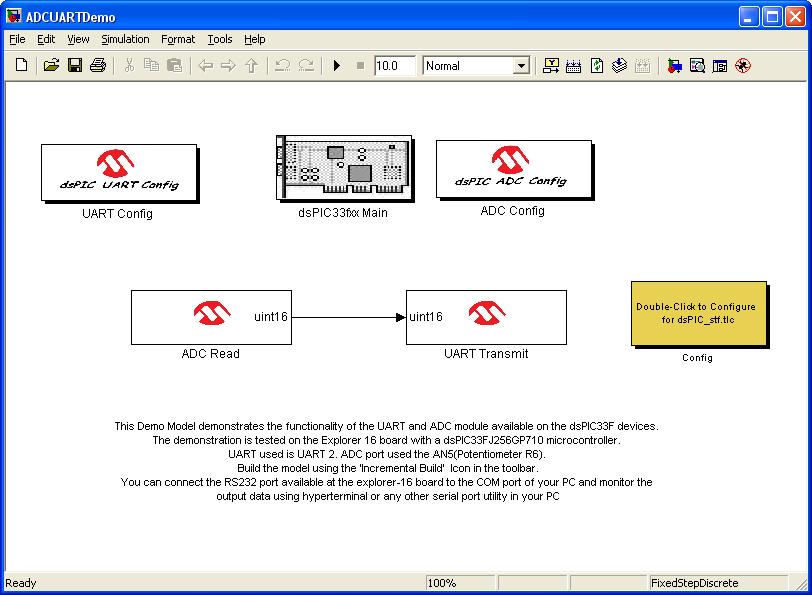The width and height of the screenshot is (812, 595).
Task: Click the 'UART Config' block label
Action: coord(118,214)
